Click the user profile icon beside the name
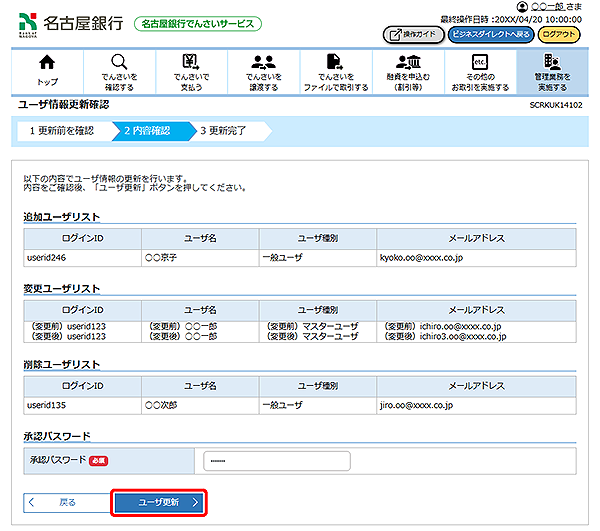The height and width of the screenshot is (531, 600). (523, 7)
